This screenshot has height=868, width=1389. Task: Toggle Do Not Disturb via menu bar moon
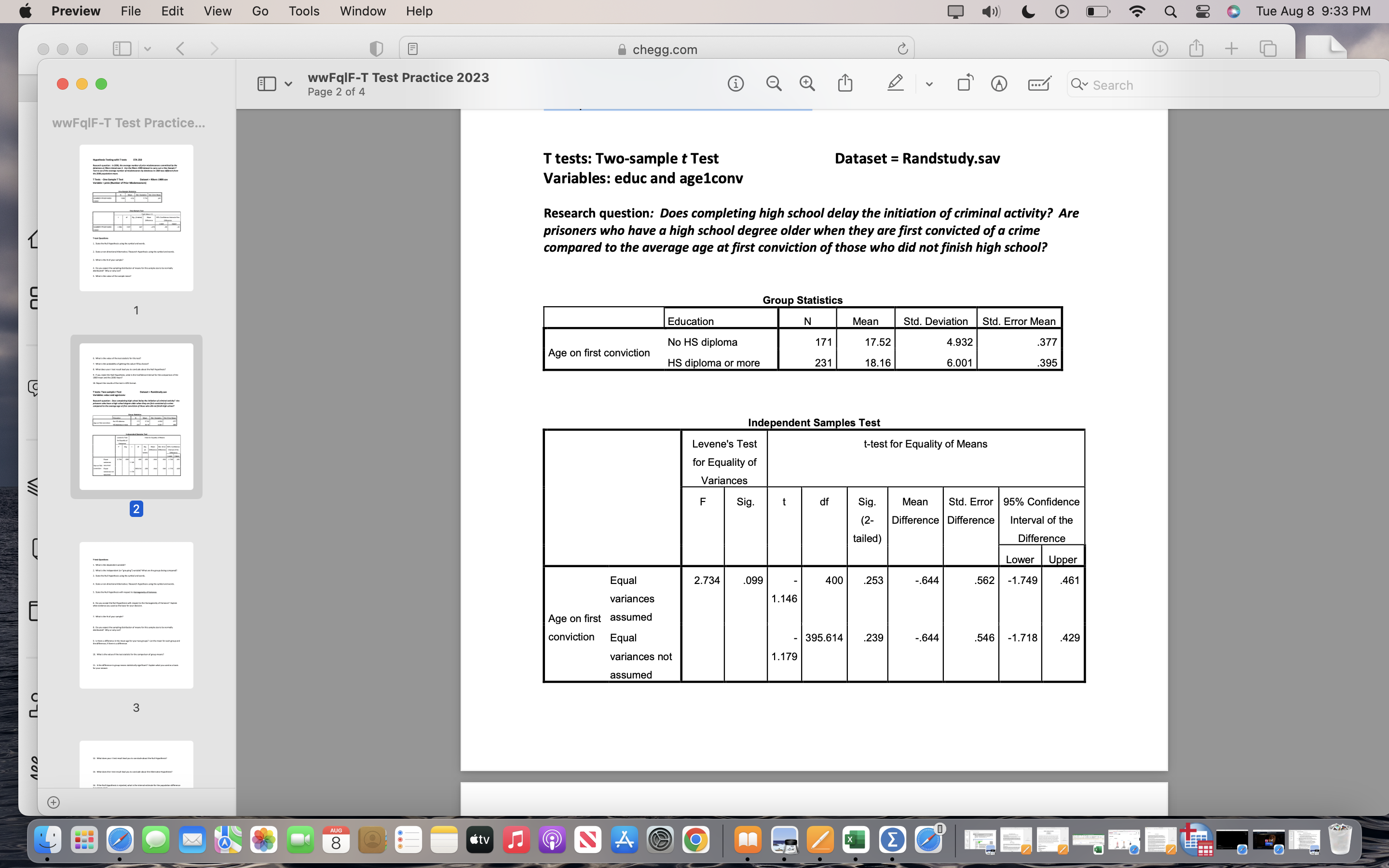1027,11
